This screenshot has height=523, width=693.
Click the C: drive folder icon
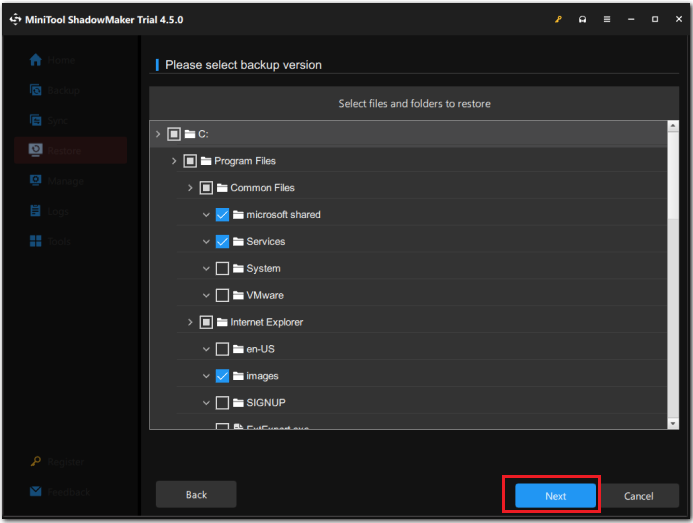190,134
